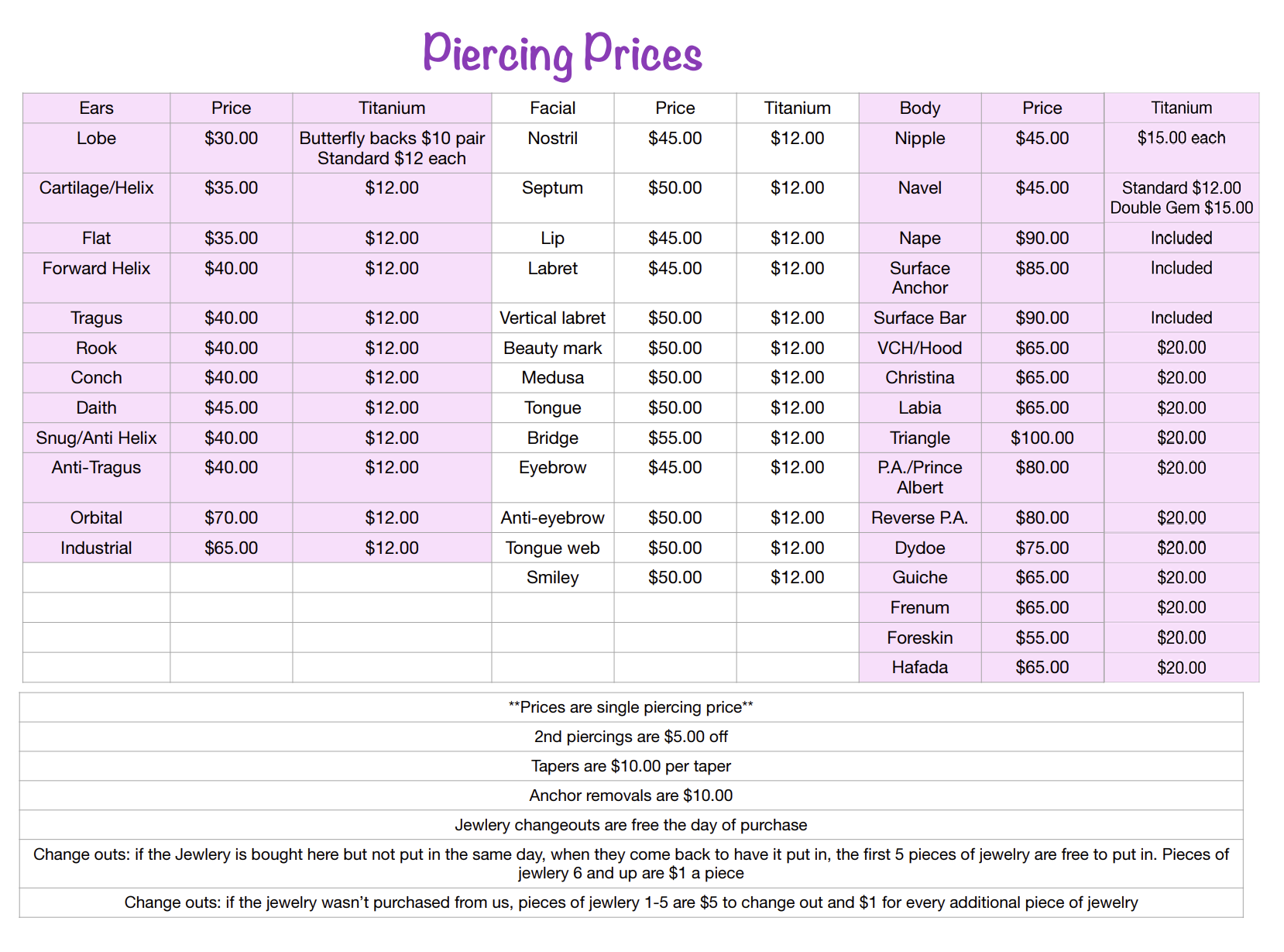Select the Anchor removals are $10.00 row
The width and height of the screenshot is (1284, 952).
point(630,796)
